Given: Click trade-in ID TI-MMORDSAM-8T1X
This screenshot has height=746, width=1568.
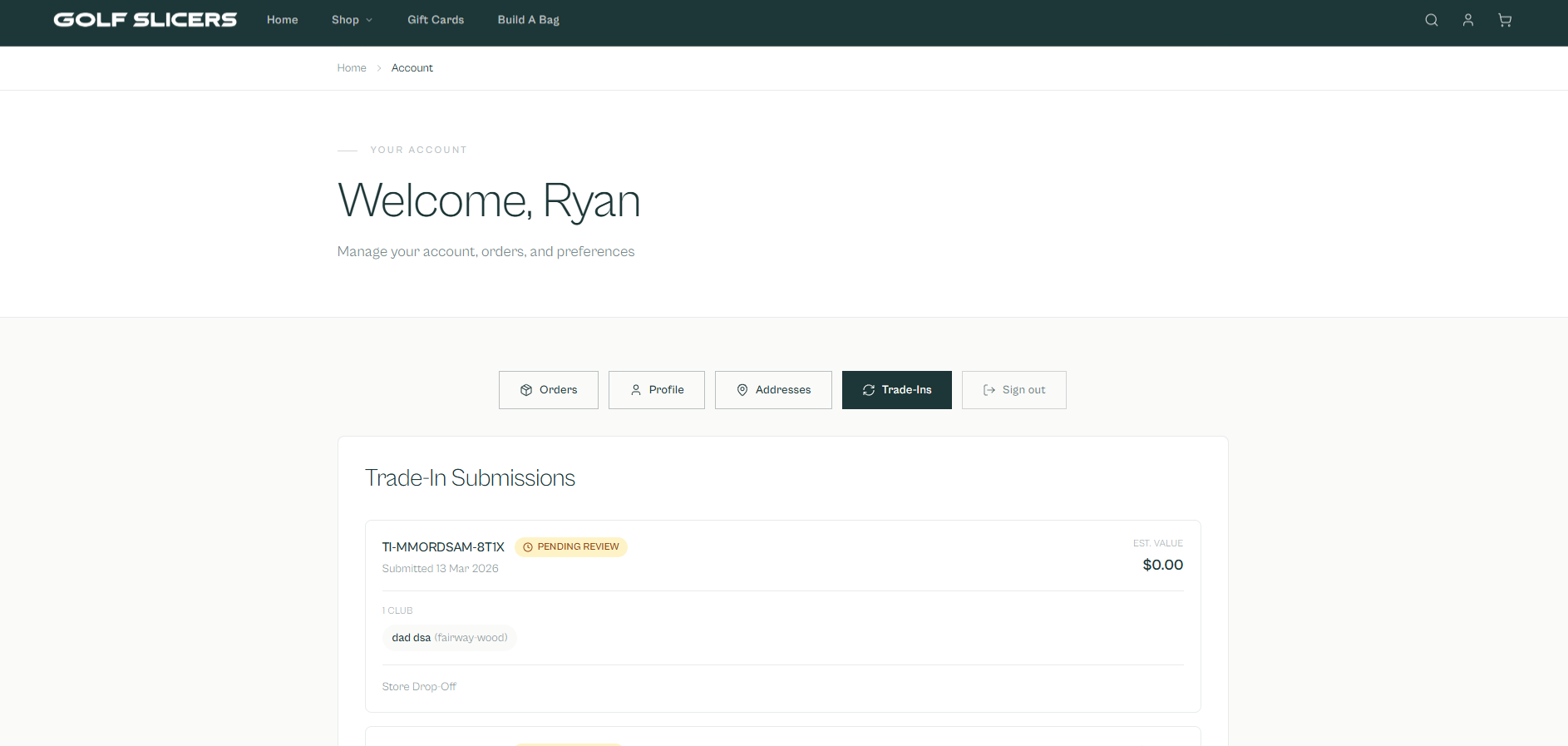Looking at the screenshot, I should (443, 547).
